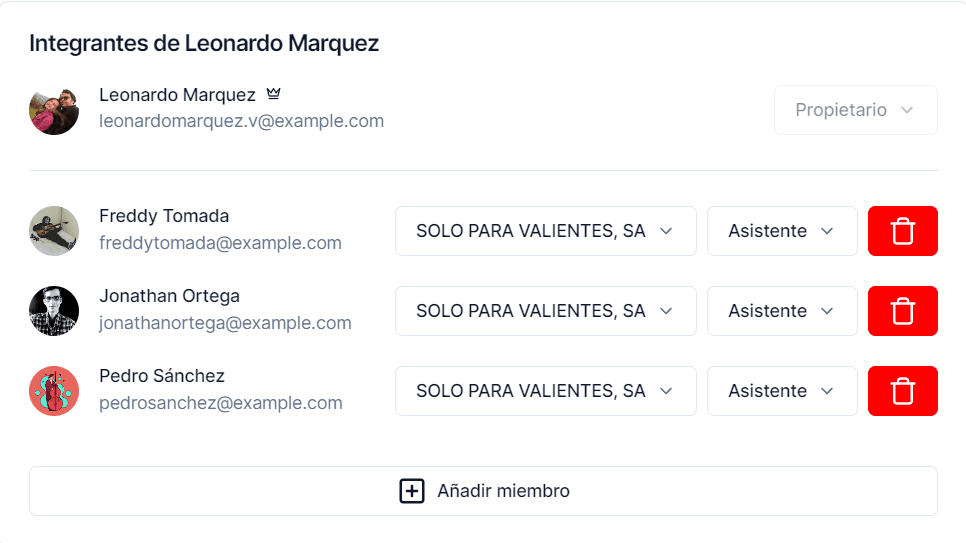Image resolution: width=966 pixels, height=543 pixels.
Task: Delete Freddy Tomada with trash icon
Action: (x=902, y=231)
